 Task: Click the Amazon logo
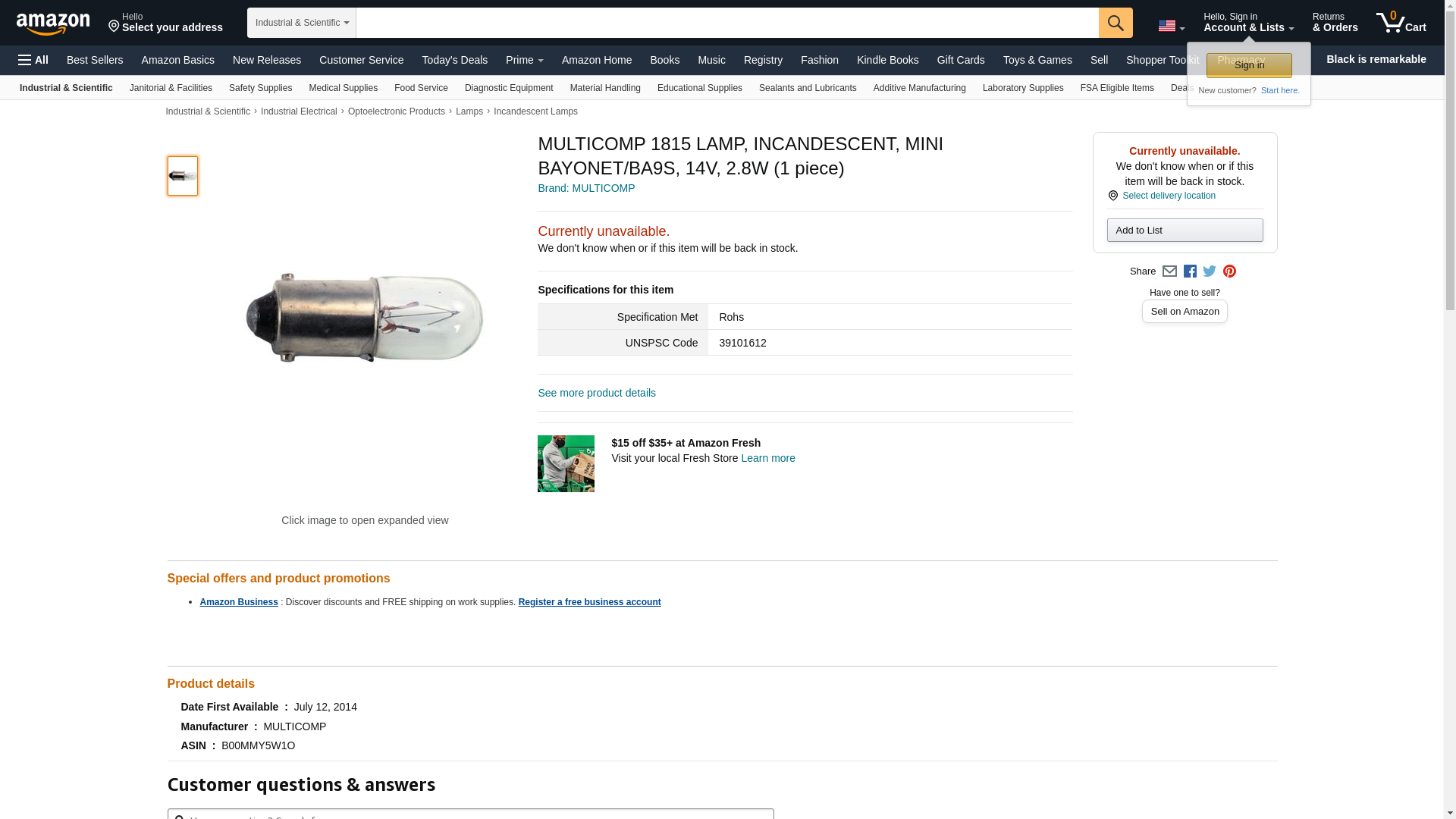tap(53, 24)
